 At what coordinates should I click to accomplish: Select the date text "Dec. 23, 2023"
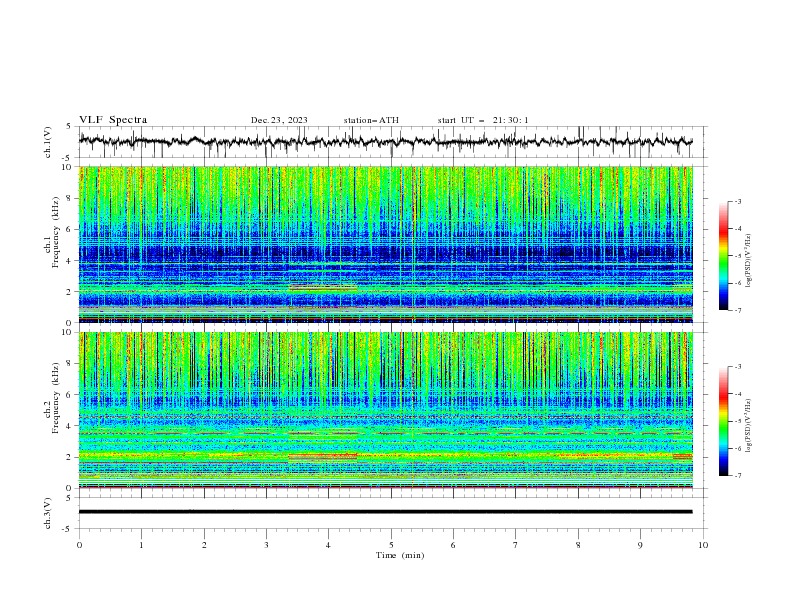pos(279,120)
